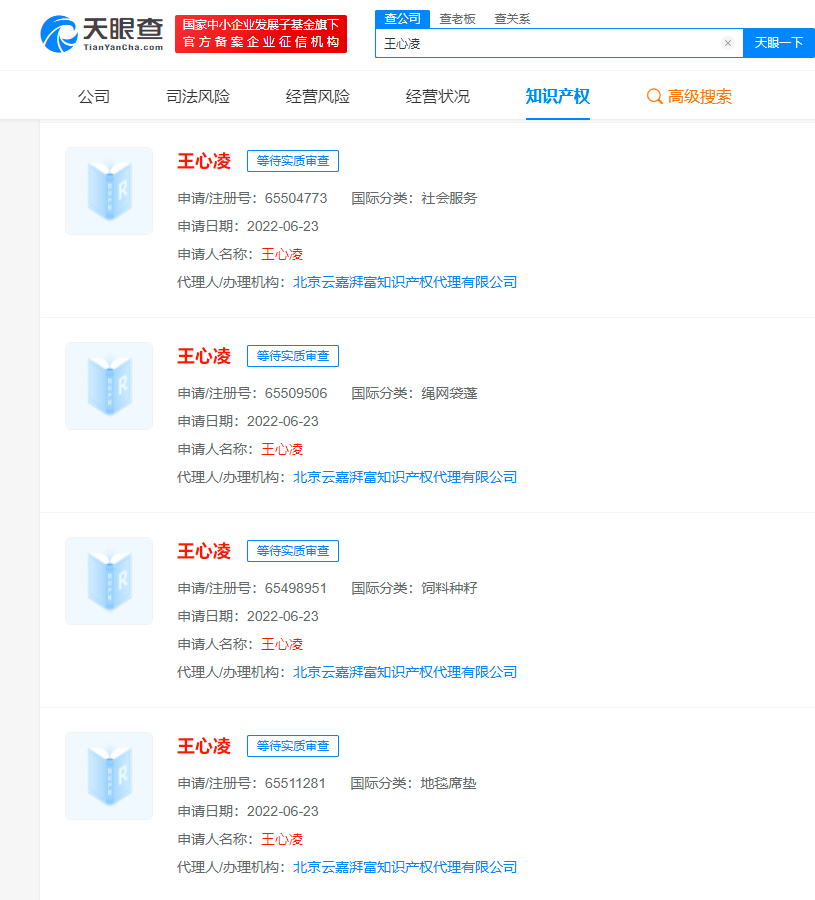This screenshot has width=815, height=900.
Task: Select the 查公司 search tab
Action: pos(402,19)
